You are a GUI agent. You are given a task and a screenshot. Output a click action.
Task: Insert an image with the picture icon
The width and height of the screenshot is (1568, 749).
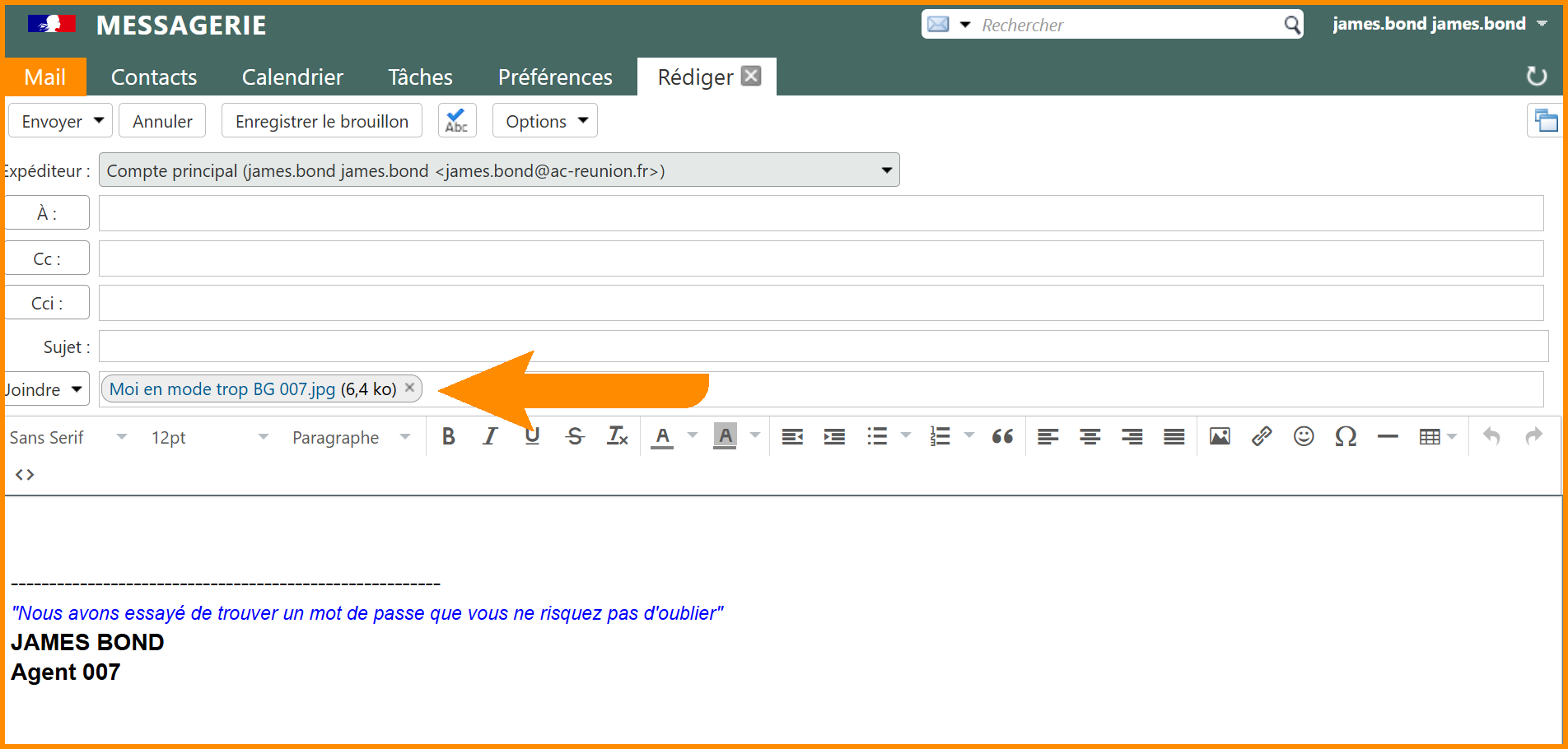(x=1220, y=436)
